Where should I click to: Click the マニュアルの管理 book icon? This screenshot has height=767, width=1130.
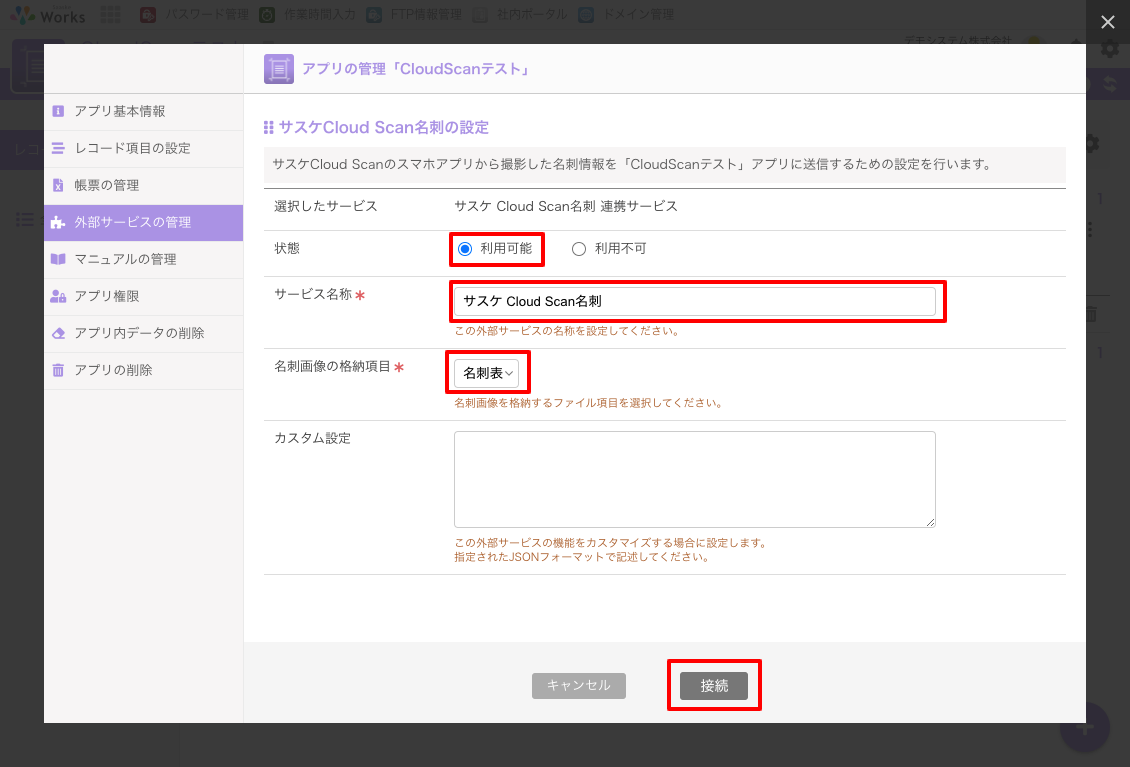[x=58, y=259]
